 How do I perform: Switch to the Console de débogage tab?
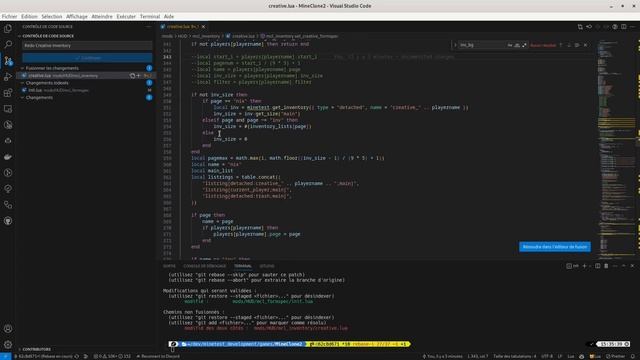(x=204, y=266)
